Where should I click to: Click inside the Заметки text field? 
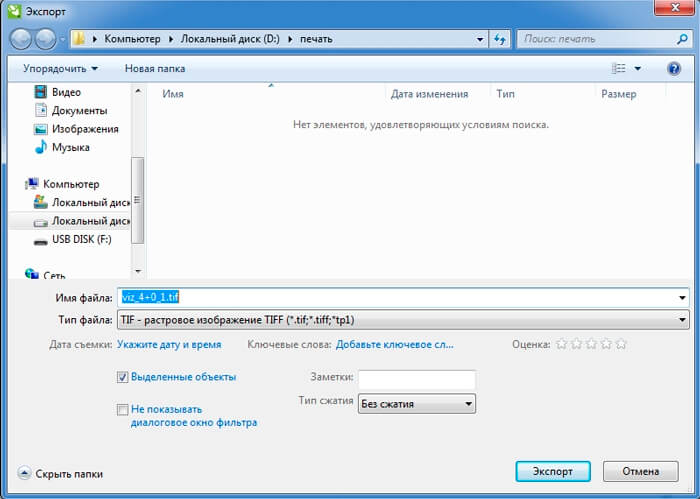416,379
